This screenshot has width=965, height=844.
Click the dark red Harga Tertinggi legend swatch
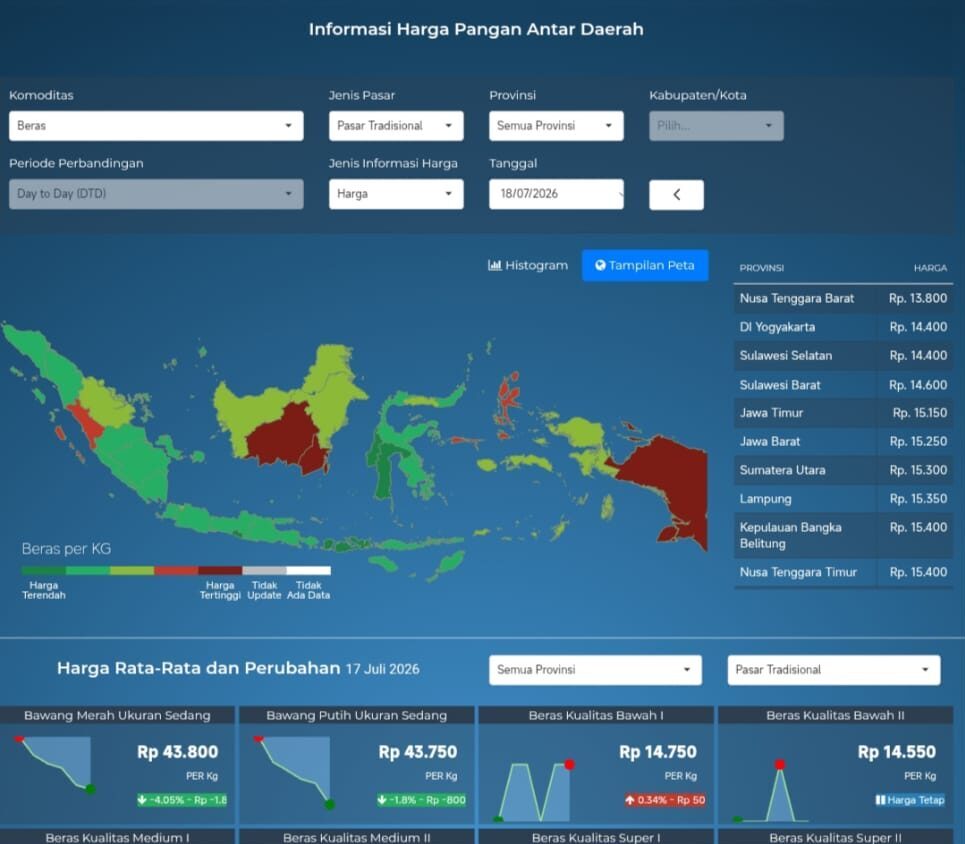220,571
